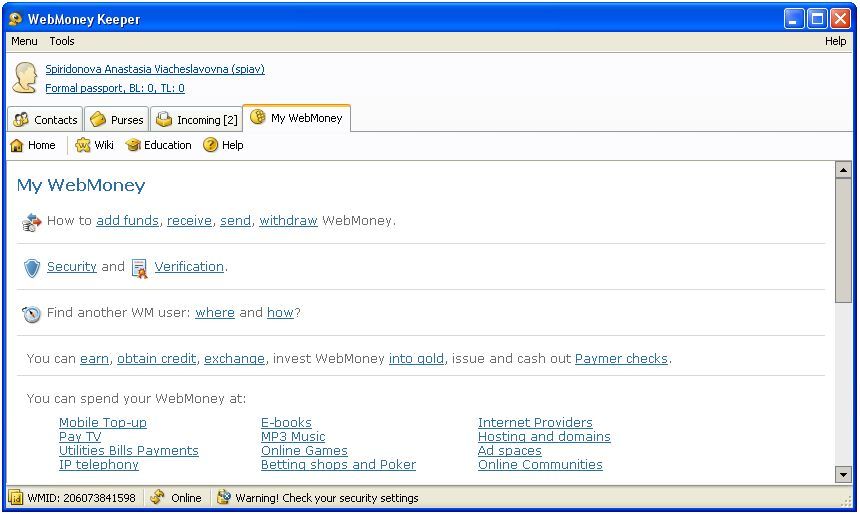Open Wiki from the toolbar
Screen dimensions: 860x514
pyautogui.click(x=94, y=145)
